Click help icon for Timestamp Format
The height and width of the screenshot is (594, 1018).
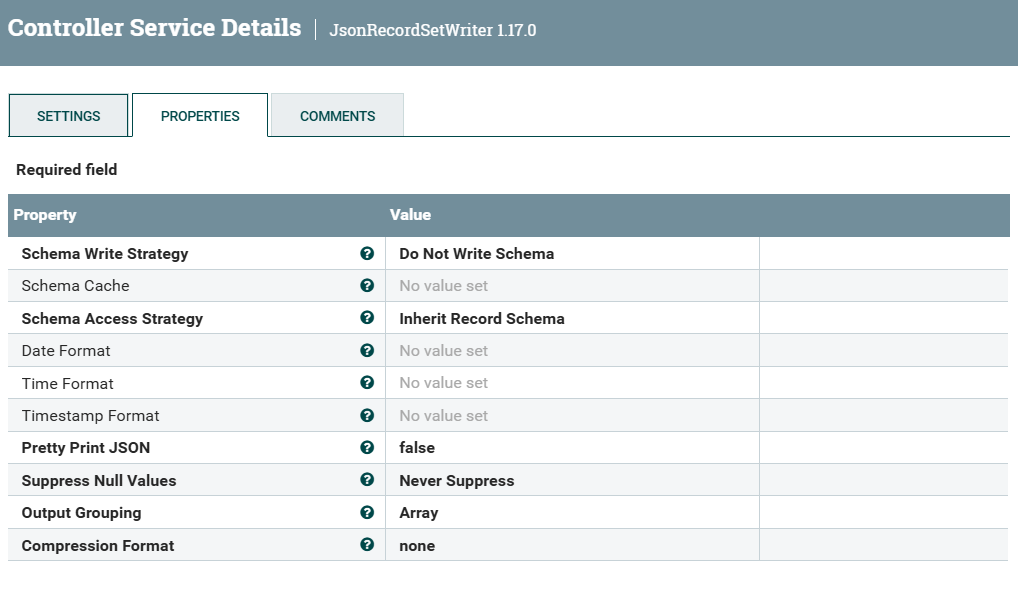pos(367,415)
